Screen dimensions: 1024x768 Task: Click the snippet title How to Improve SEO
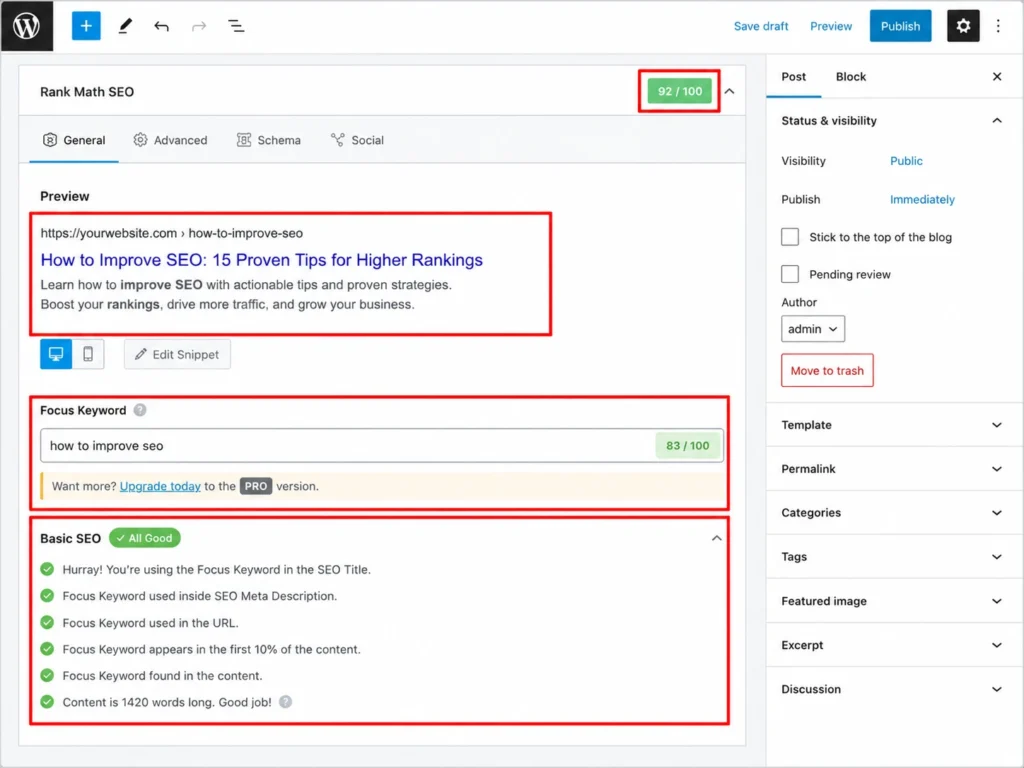[x=262, y=260]
